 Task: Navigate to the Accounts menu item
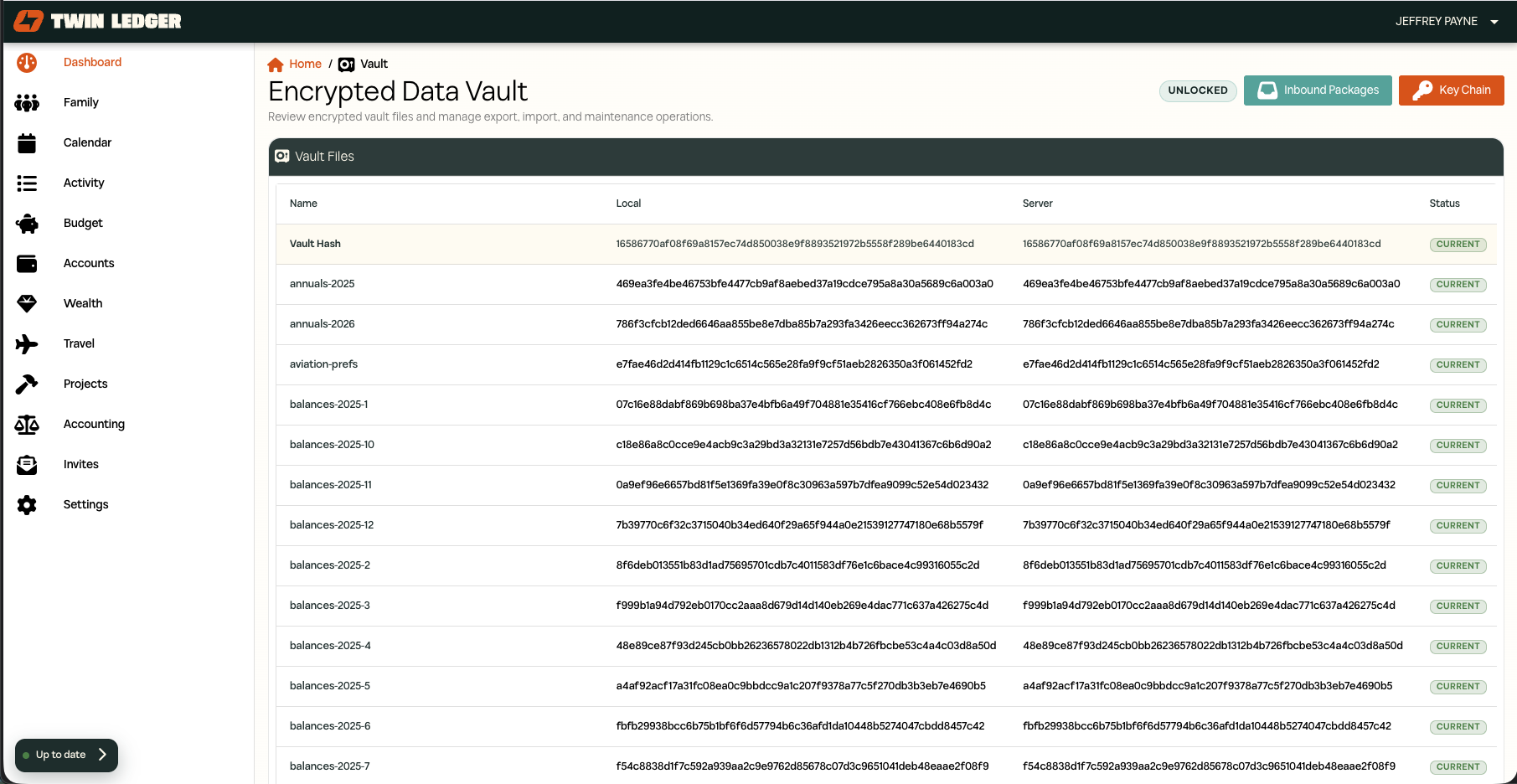tap(89, 263)
